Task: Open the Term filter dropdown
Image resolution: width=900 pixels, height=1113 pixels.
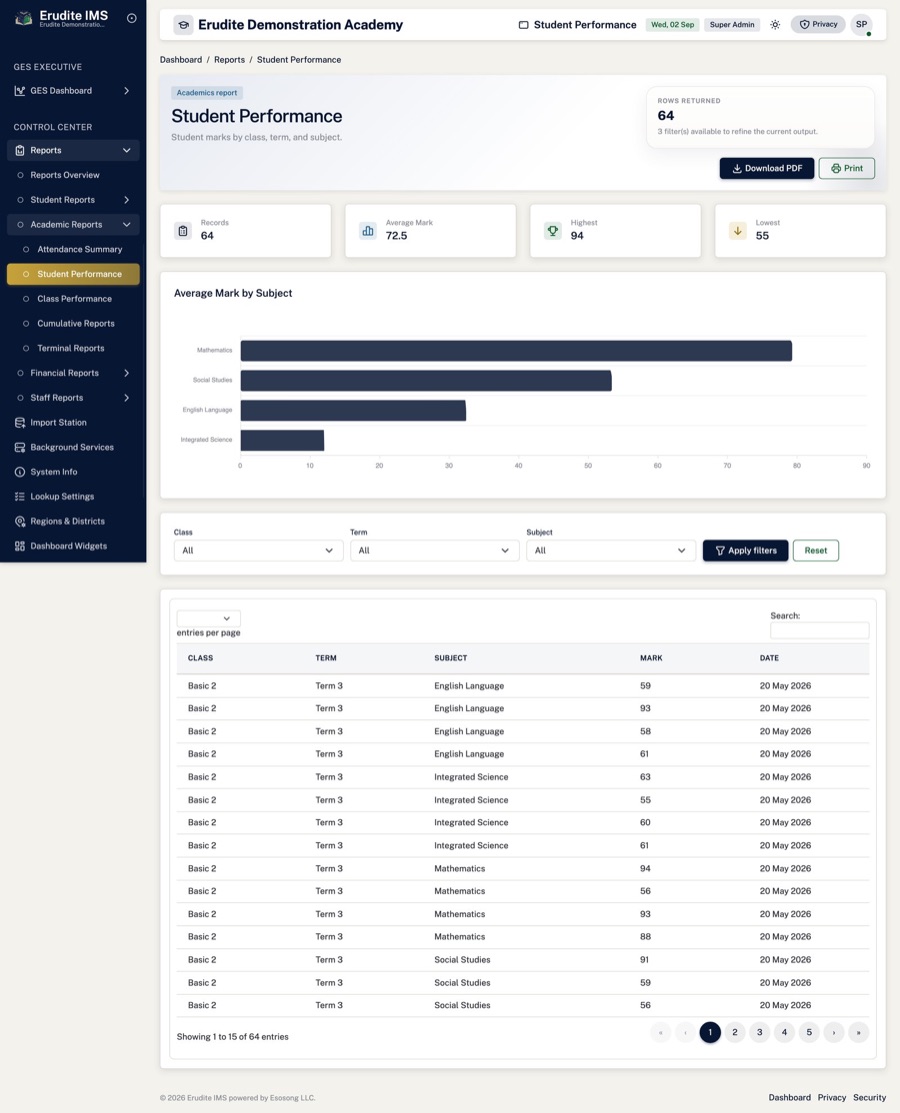Action: (x=434, y=550)
